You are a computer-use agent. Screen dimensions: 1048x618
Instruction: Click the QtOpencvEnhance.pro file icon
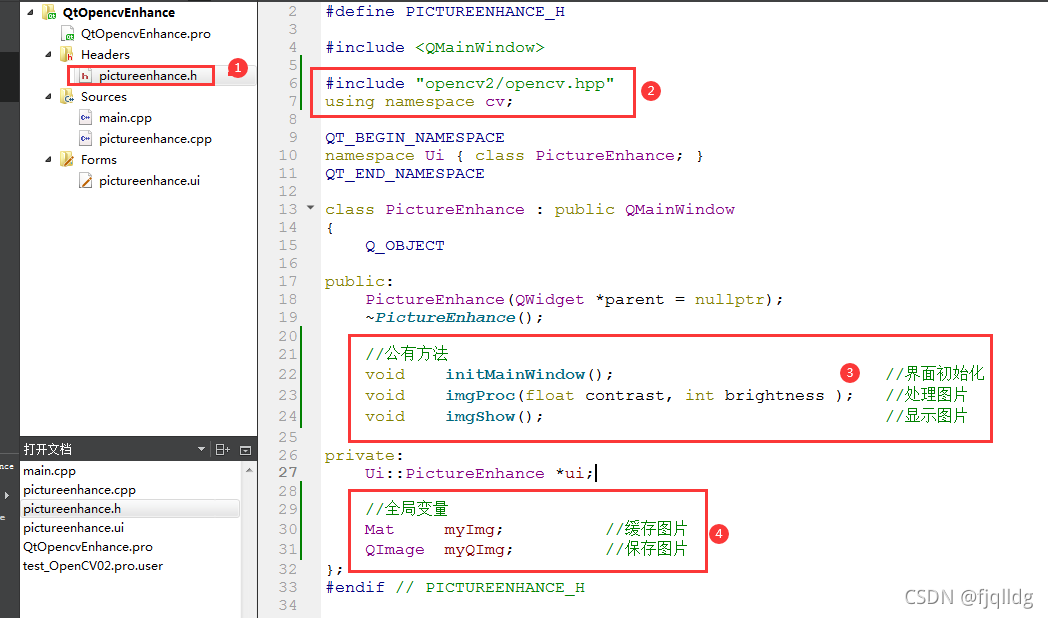coord(68,33)
